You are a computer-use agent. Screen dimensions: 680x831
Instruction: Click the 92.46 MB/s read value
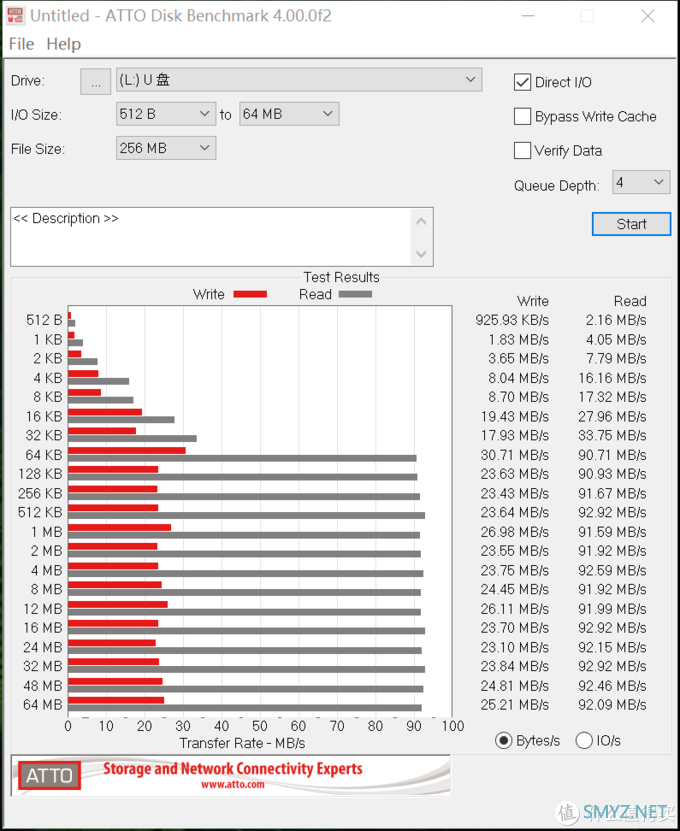click(612, 686)
